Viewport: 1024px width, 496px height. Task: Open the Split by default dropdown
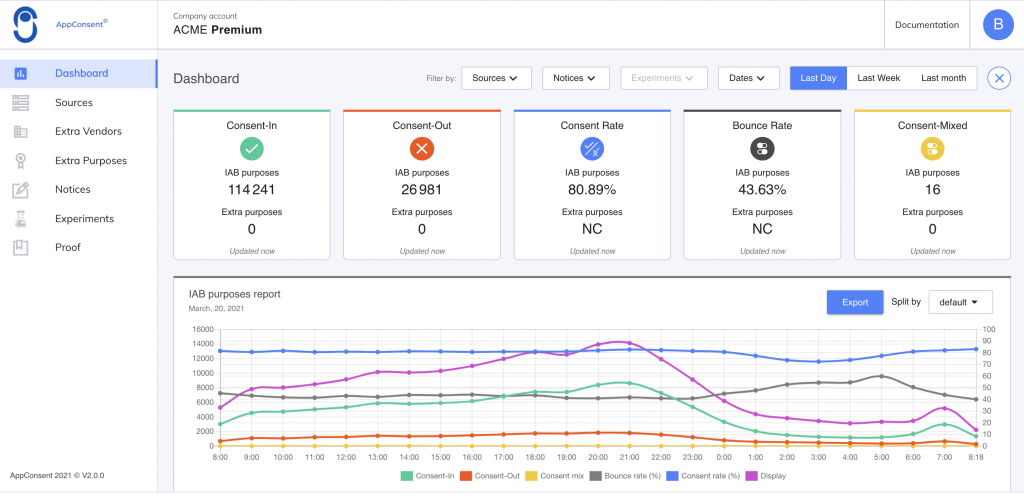point(960,302)
